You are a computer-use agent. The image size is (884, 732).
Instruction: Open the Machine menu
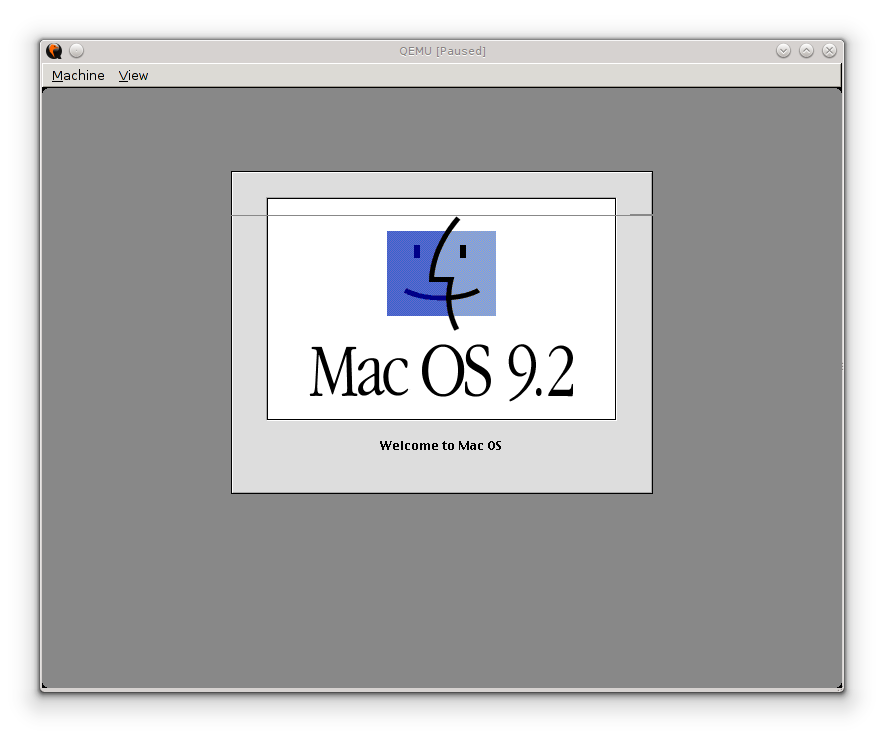coord(78,76)
